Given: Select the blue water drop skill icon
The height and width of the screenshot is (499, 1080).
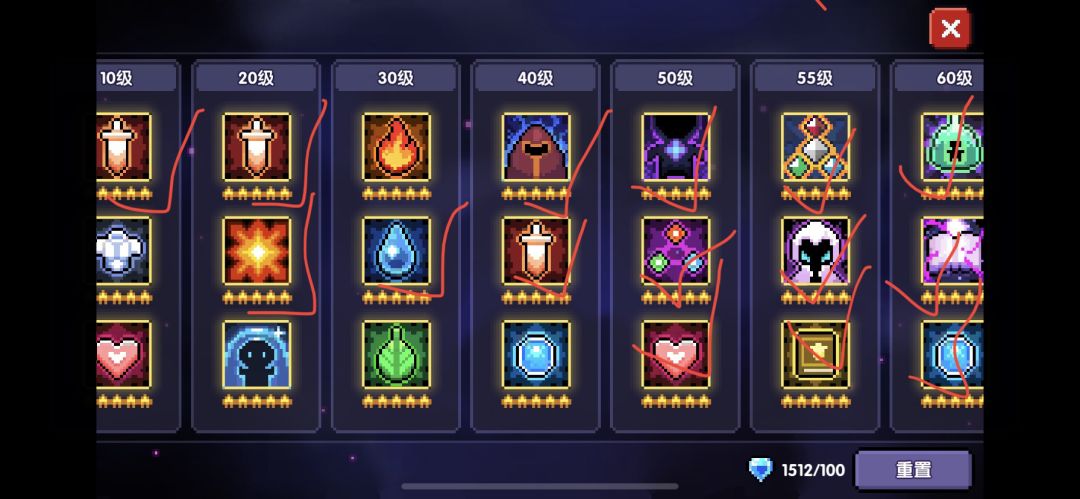Looking at the screenshot, I should tap(396, 251).
